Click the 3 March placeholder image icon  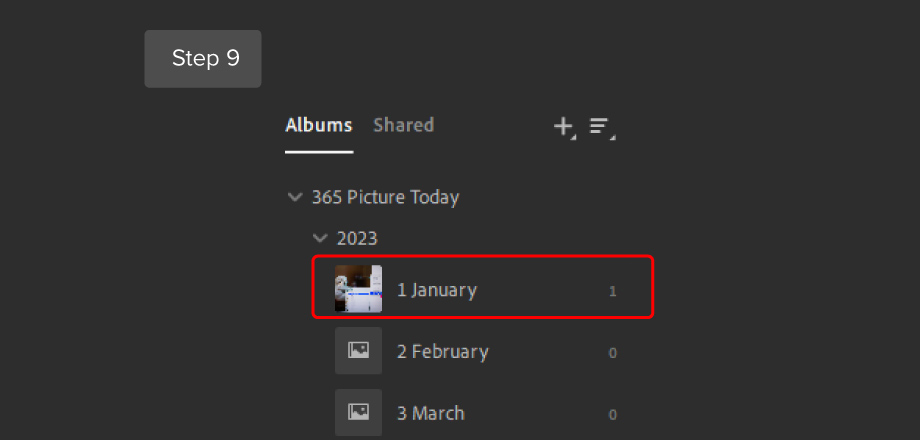pos(358,412)
